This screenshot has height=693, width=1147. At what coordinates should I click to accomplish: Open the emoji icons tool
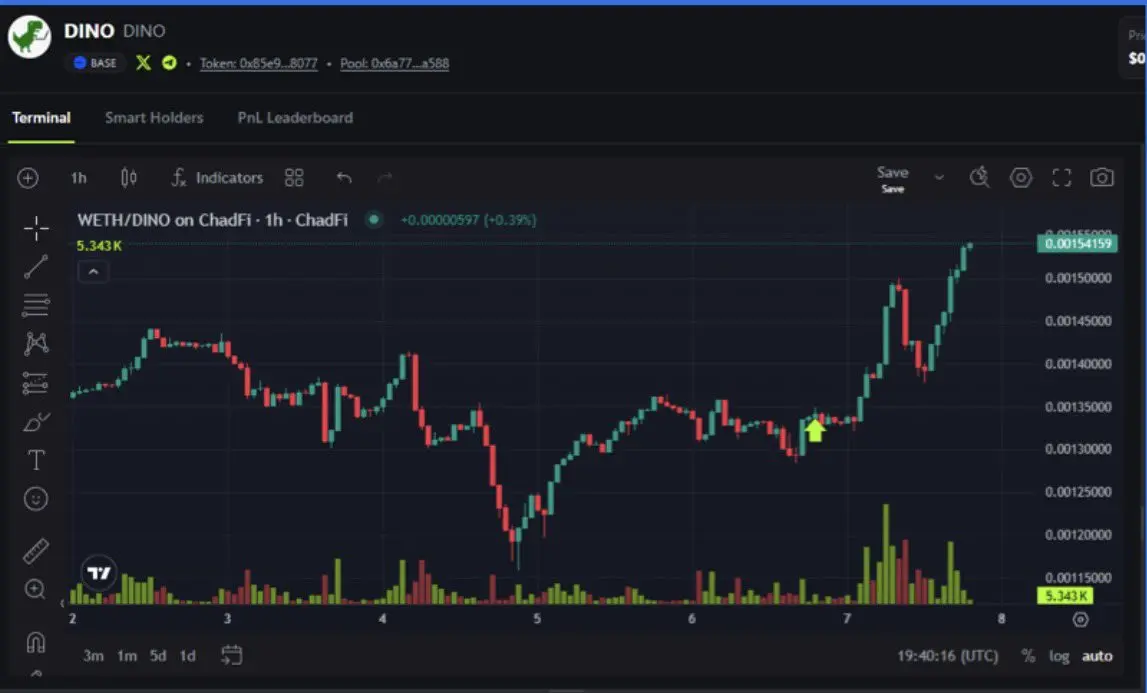coord(36,499)
